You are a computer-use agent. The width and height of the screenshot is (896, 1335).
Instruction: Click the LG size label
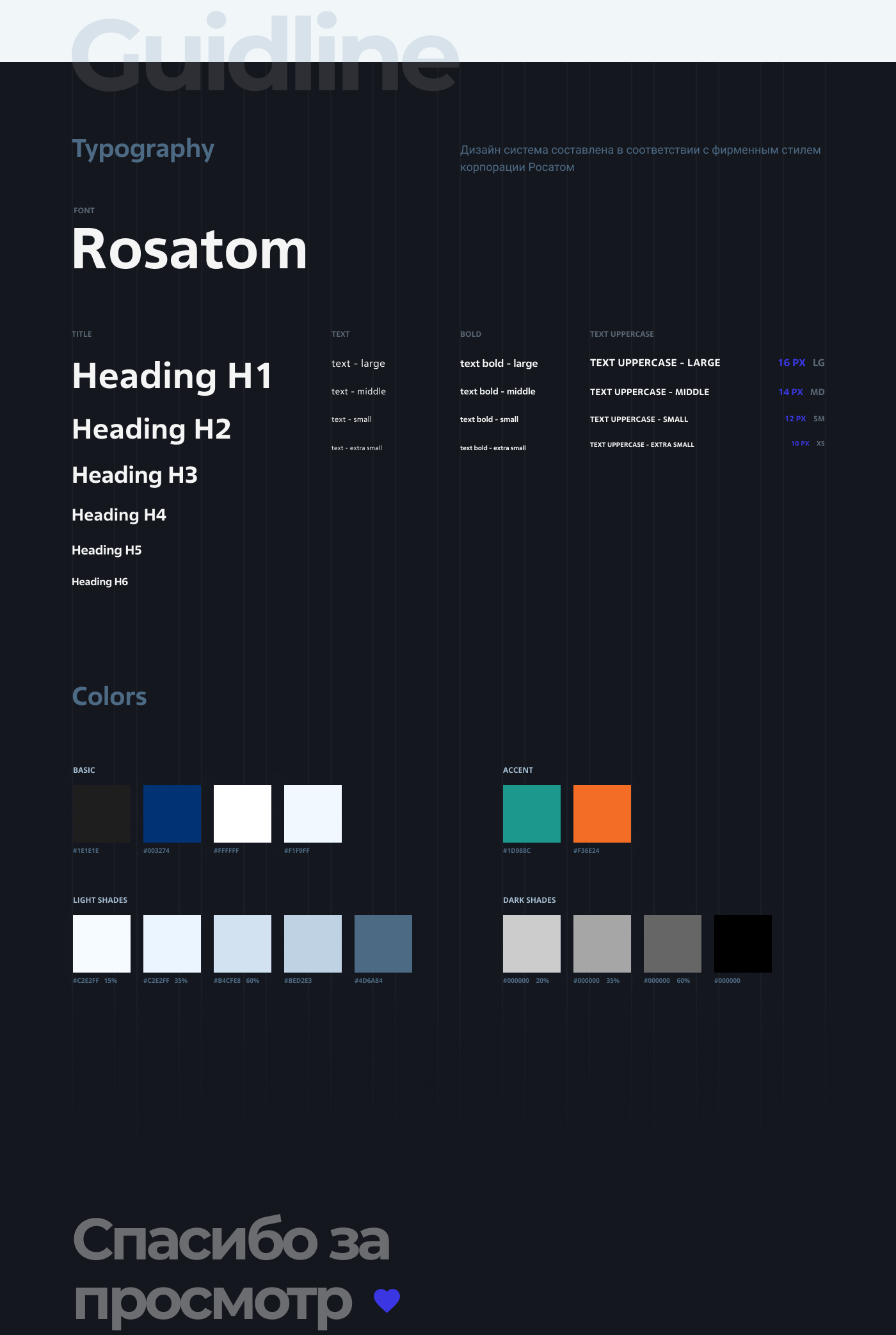tap(819, 363)
